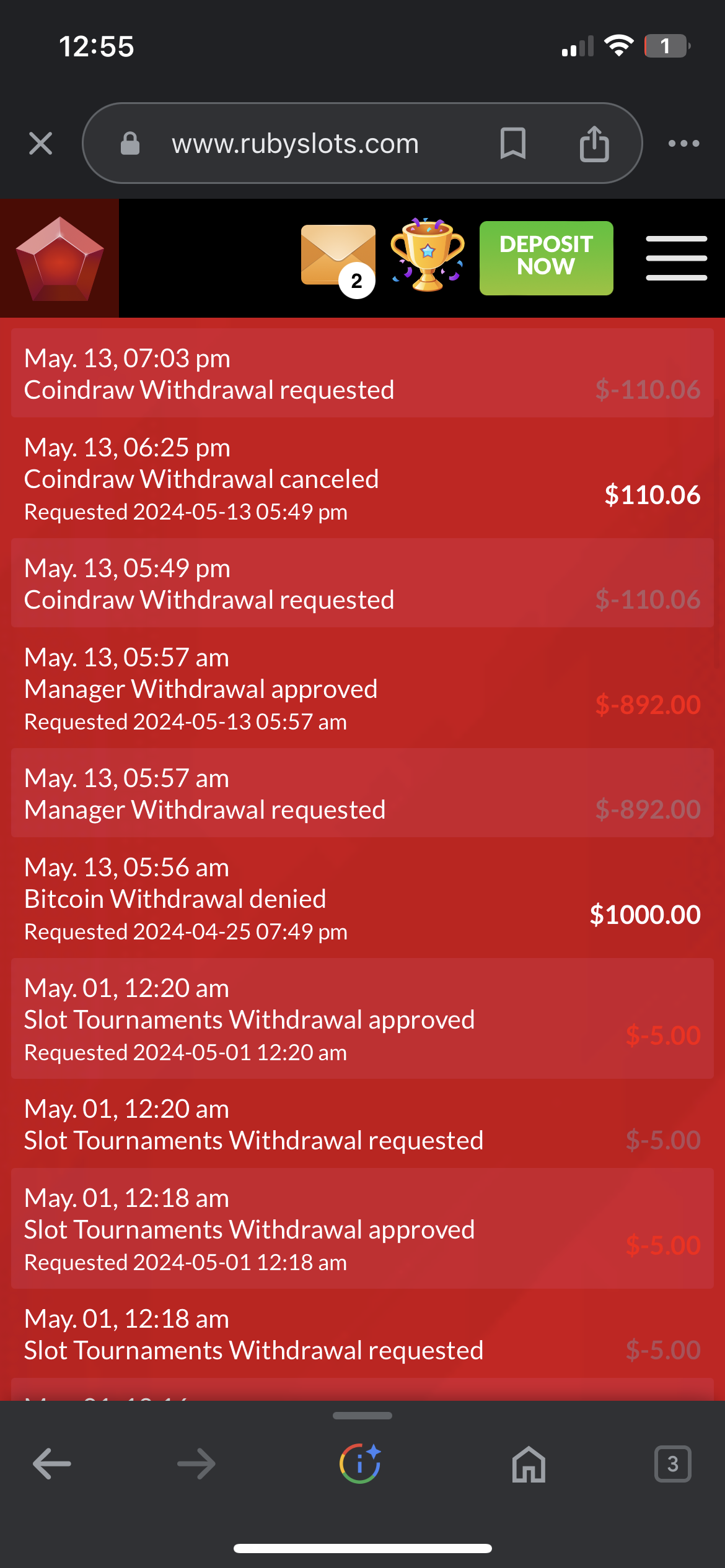The height and width of the screenshot is (1568, 725).
Task: Open the hamburger menu
Action: click(x=676, y=258)
